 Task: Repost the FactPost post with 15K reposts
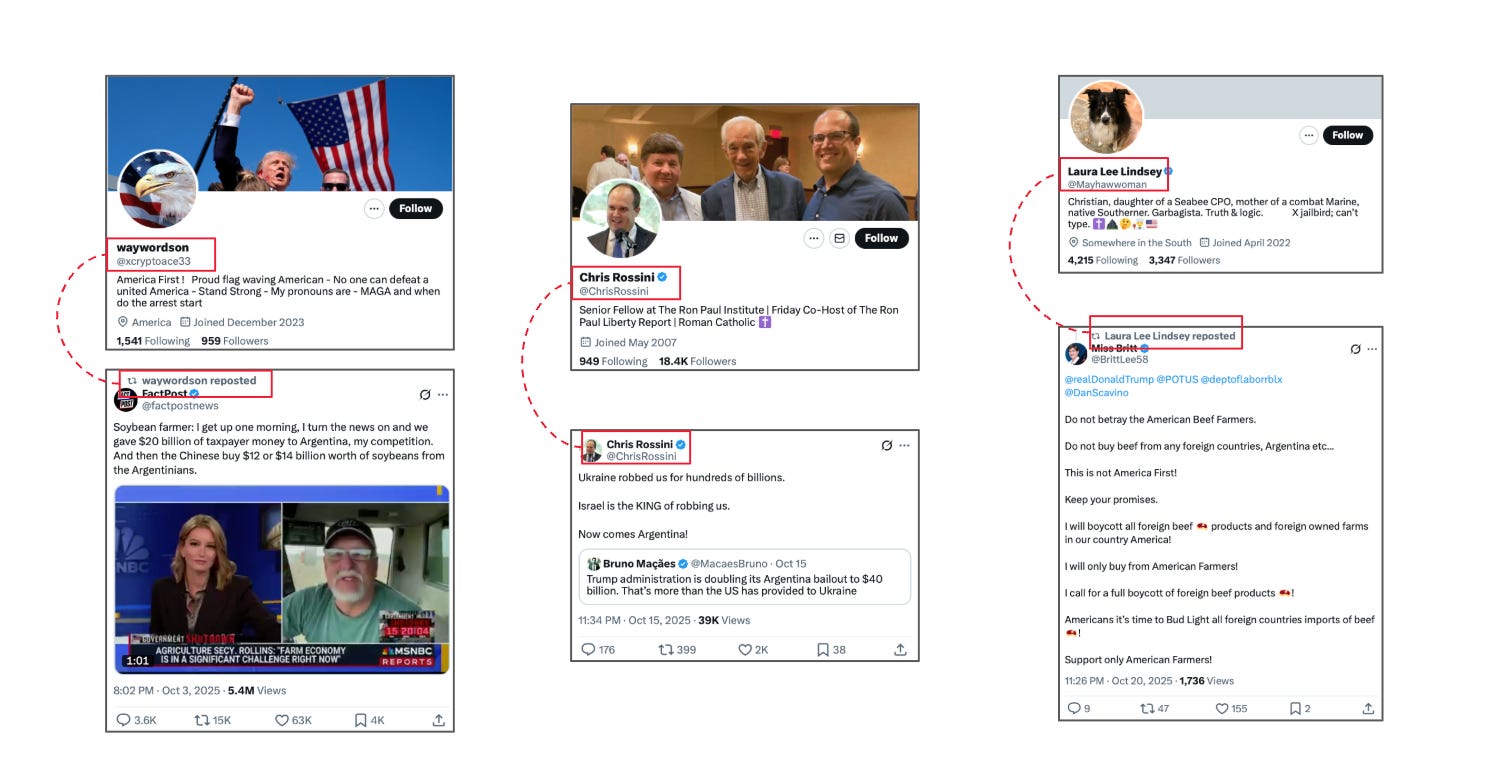pyautogui.click(x=212, y=720)
